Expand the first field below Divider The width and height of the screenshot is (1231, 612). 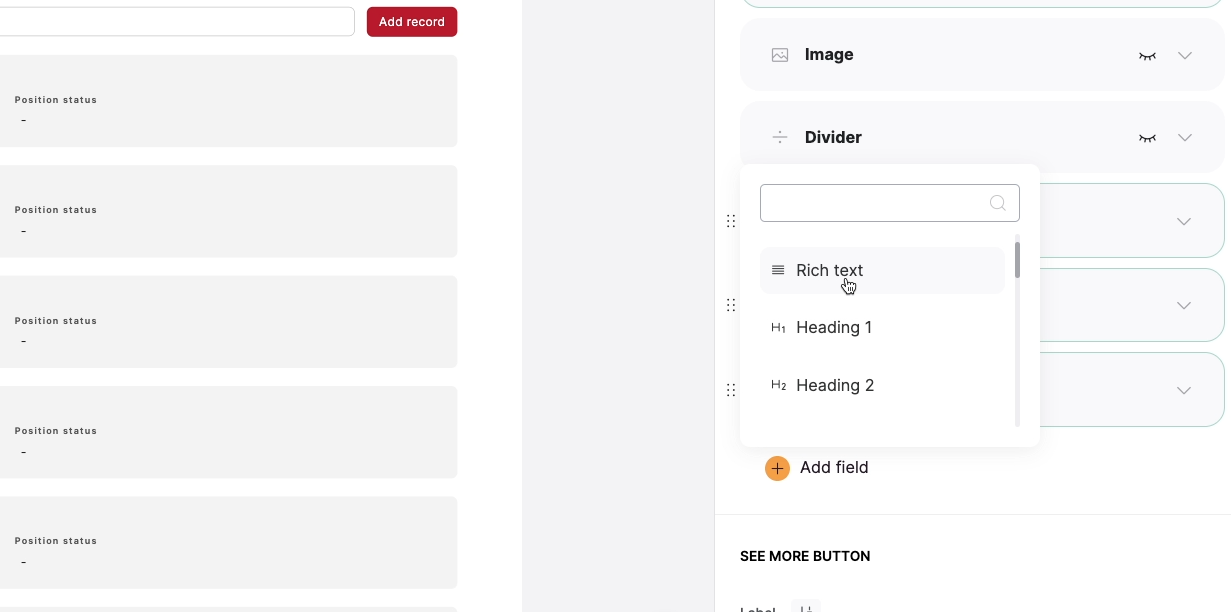click(x=1185, y=221)
